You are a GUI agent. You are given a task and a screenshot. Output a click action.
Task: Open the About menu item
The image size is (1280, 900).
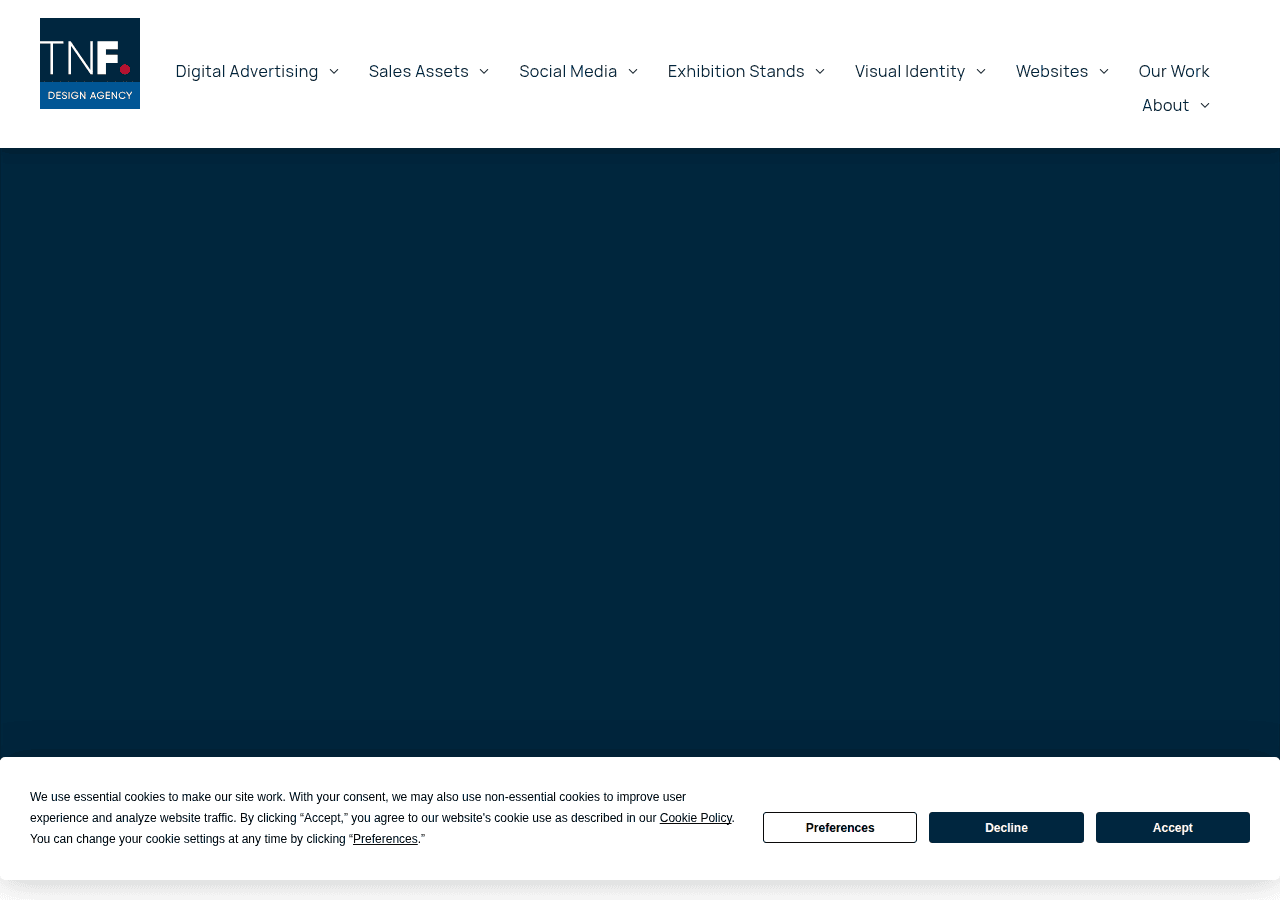coord(1166,105)
